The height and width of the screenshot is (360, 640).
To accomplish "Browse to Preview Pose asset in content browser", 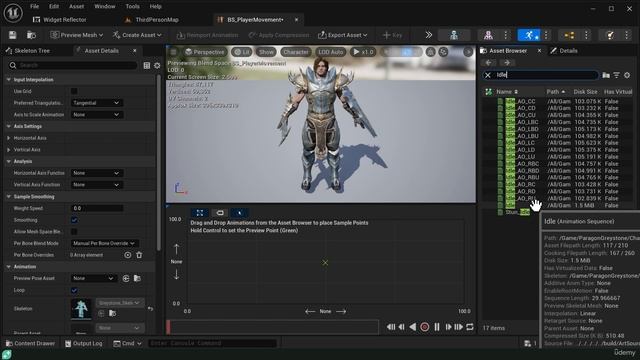I will [137, 278].
